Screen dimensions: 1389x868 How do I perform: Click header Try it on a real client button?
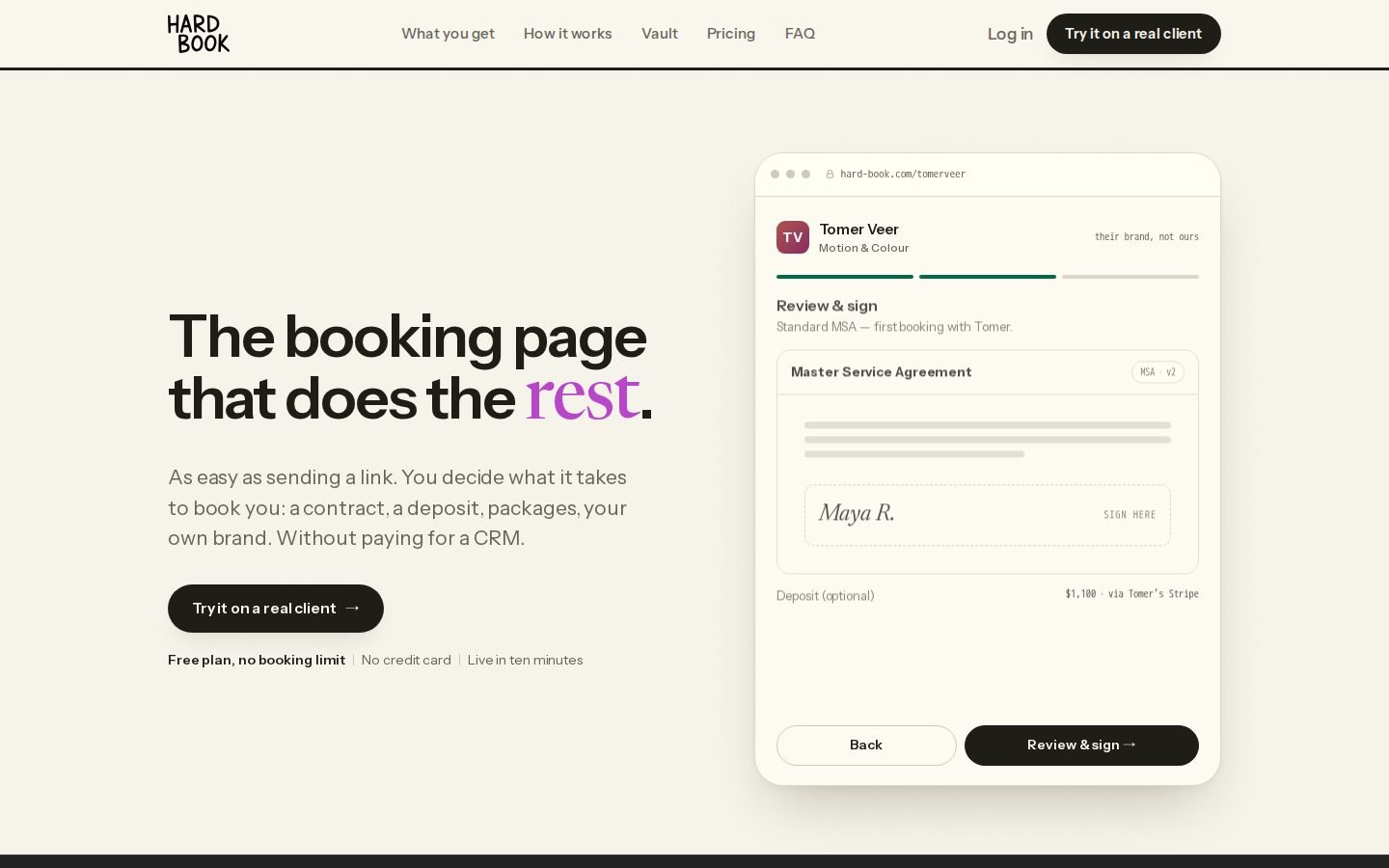pos(1133,34)
